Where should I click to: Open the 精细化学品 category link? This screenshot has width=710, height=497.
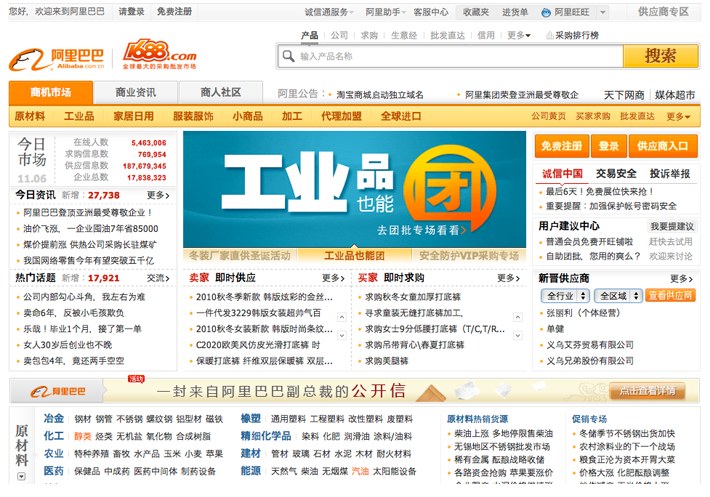266,436
